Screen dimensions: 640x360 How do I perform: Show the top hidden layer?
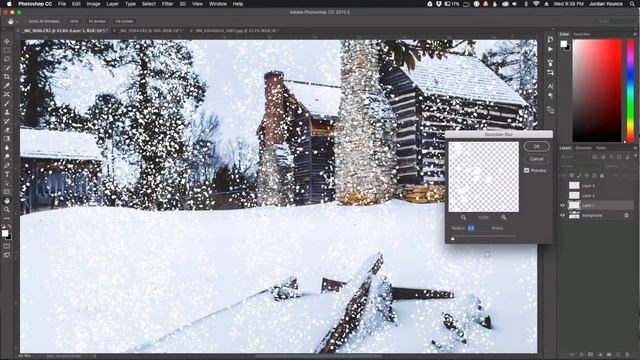tap(562, 186)
